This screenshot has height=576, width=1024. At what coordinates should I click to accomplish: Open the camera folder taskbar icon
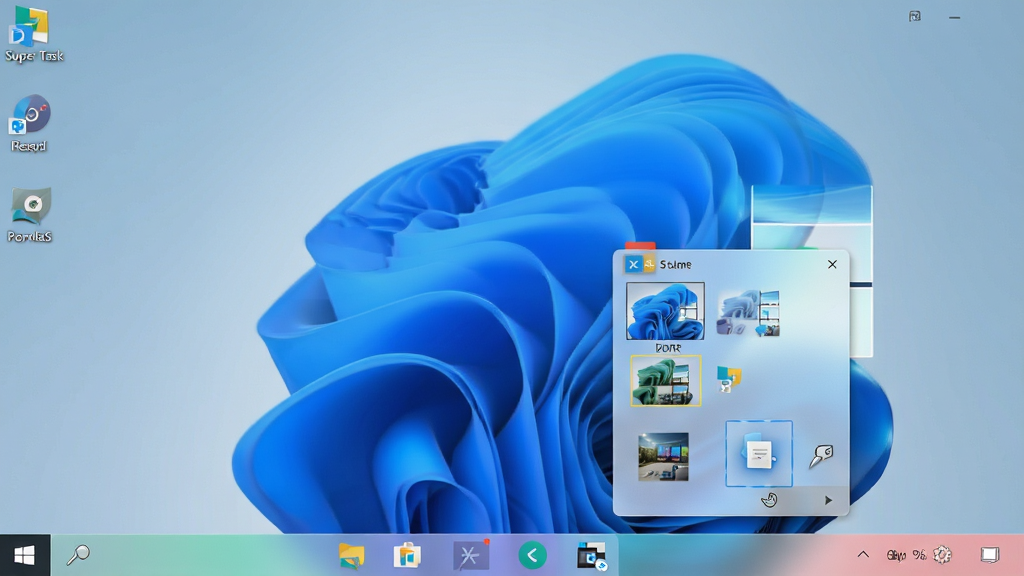point(592,556)
